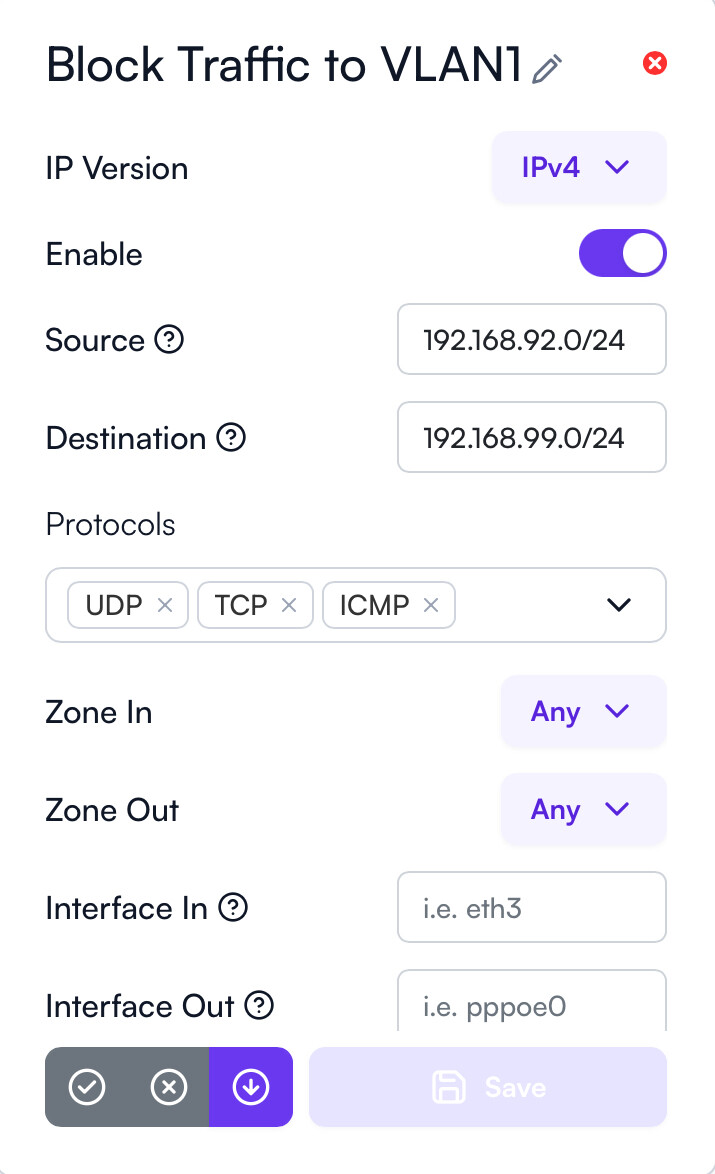The width and height of the screenshot is (715, 1174).
Task: Open the IPv4 version dropdown
Action: click(x=578, y=167)
